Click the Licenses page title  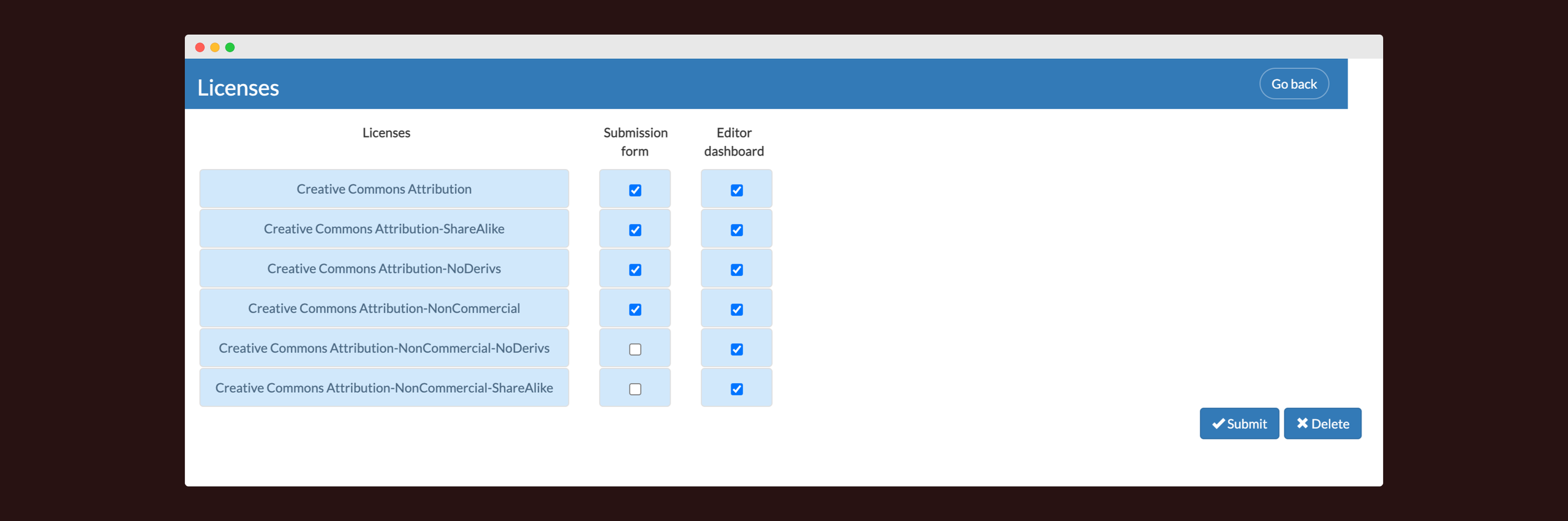[x=238, y=88]
